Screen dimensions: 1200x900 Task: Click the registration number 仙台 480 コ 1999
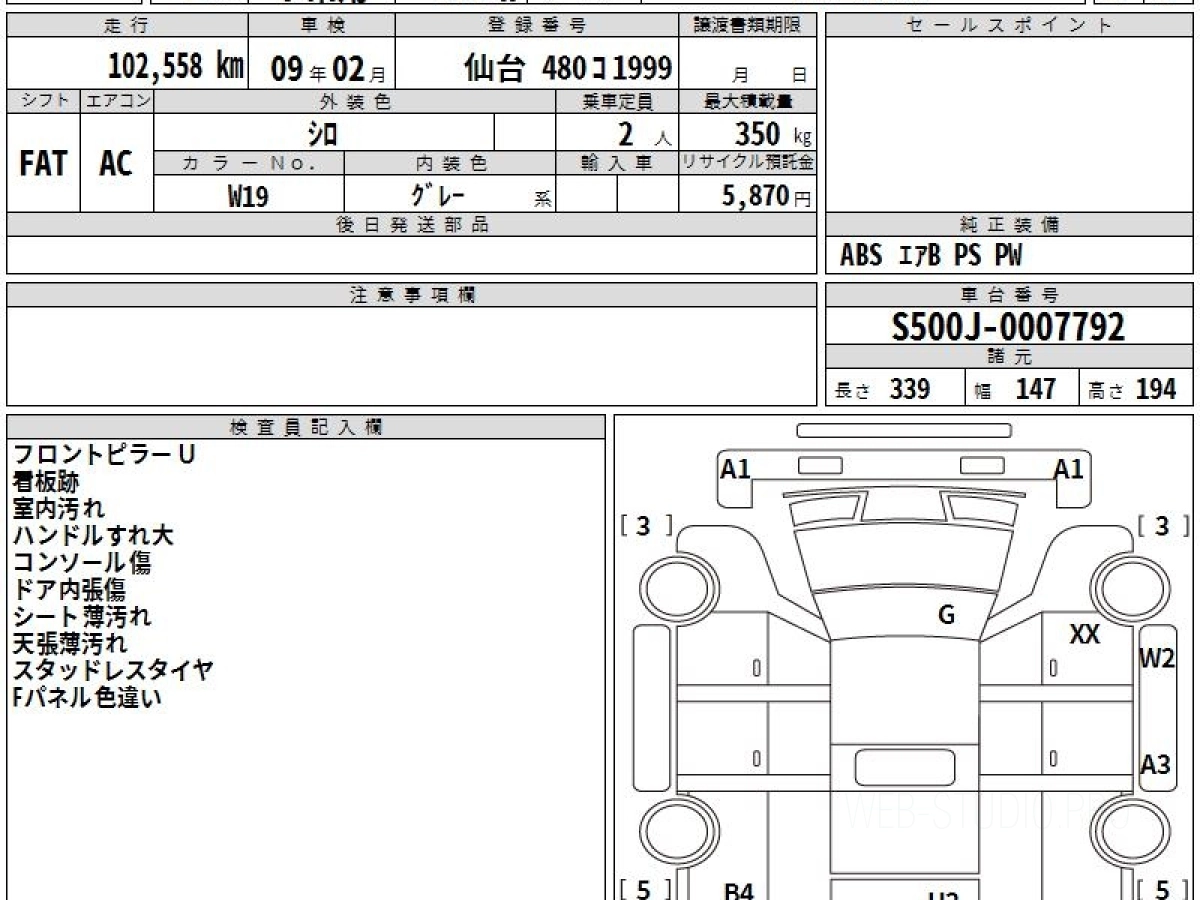(568, 67)
